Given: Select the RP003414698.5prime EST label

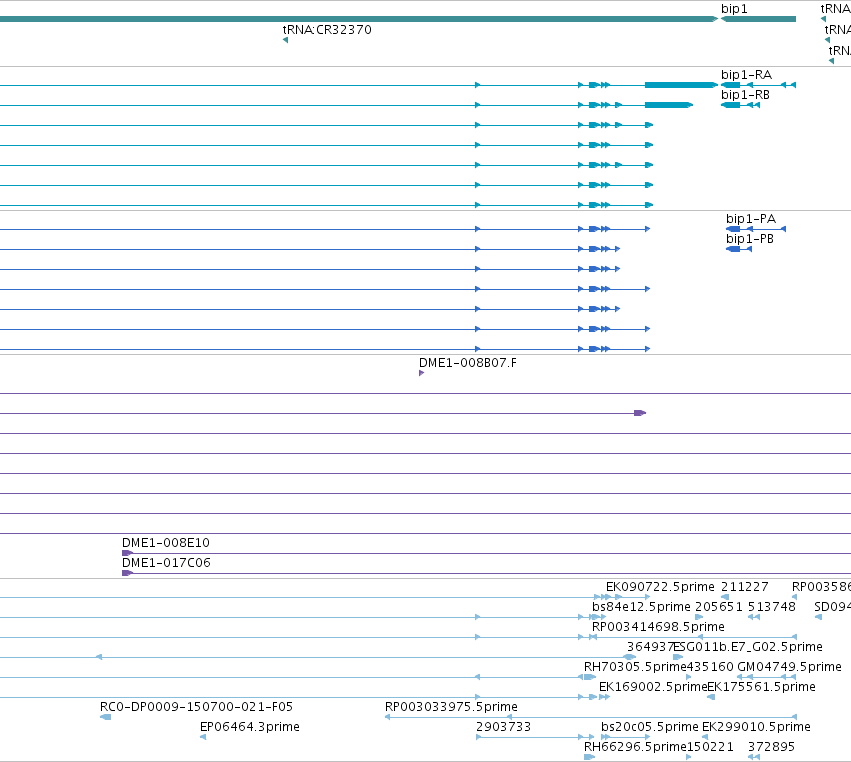Looking at the screenshot, I should tap(658, 627).
